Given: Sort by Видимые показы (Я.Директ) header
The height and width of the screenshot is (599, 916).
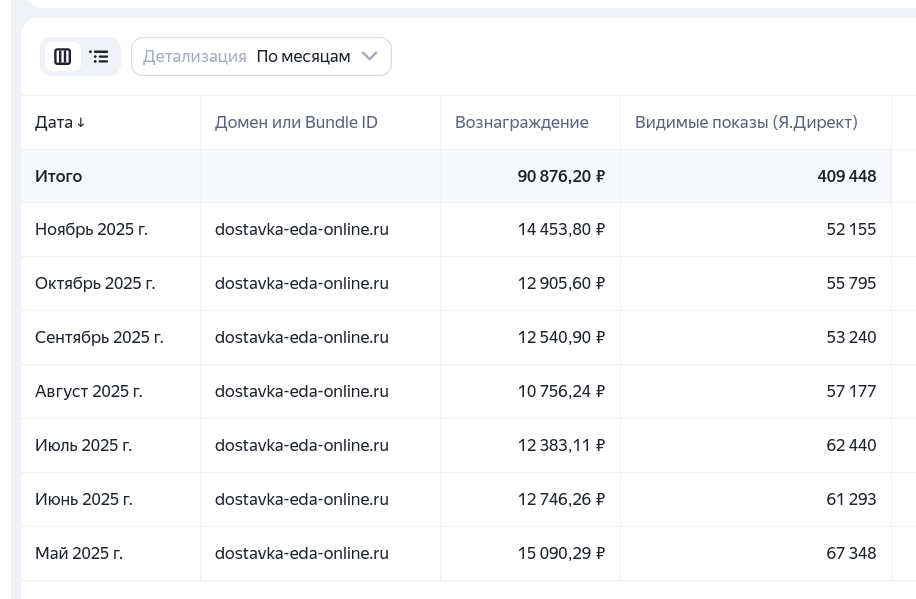Looking at the screenshot, I should (x=746, y=123).
